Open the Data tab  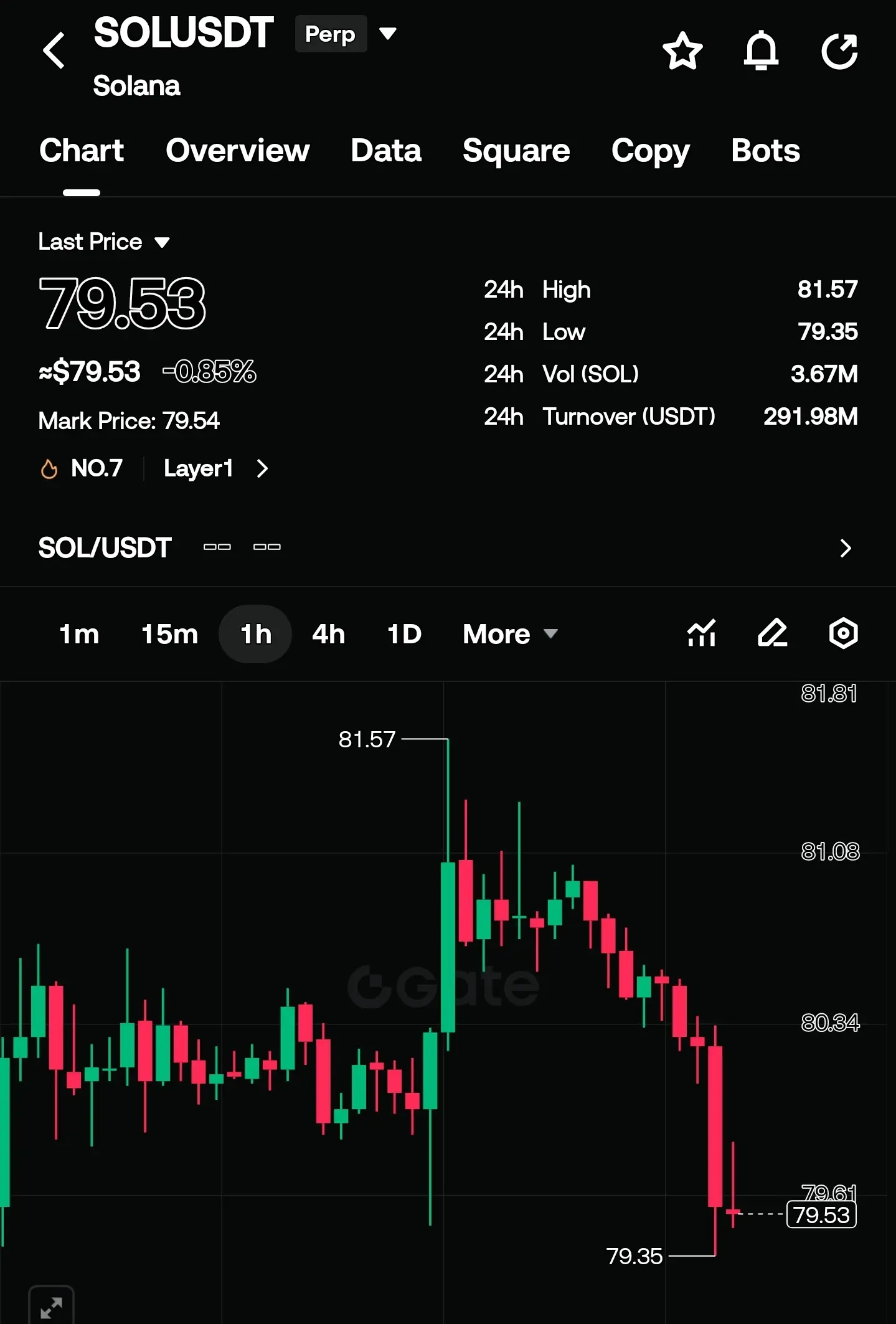pos(386,151)
